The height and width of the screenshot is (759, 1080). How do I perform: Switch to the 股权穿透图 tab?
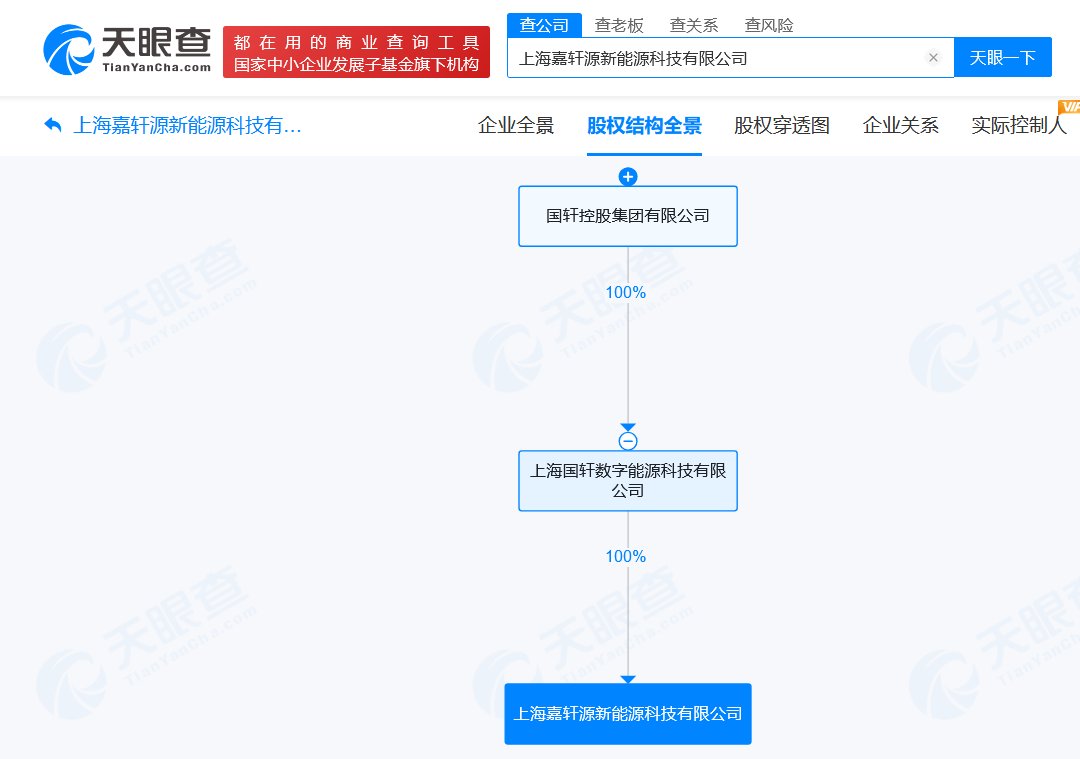pyautogui.click(x=781, y=126)
